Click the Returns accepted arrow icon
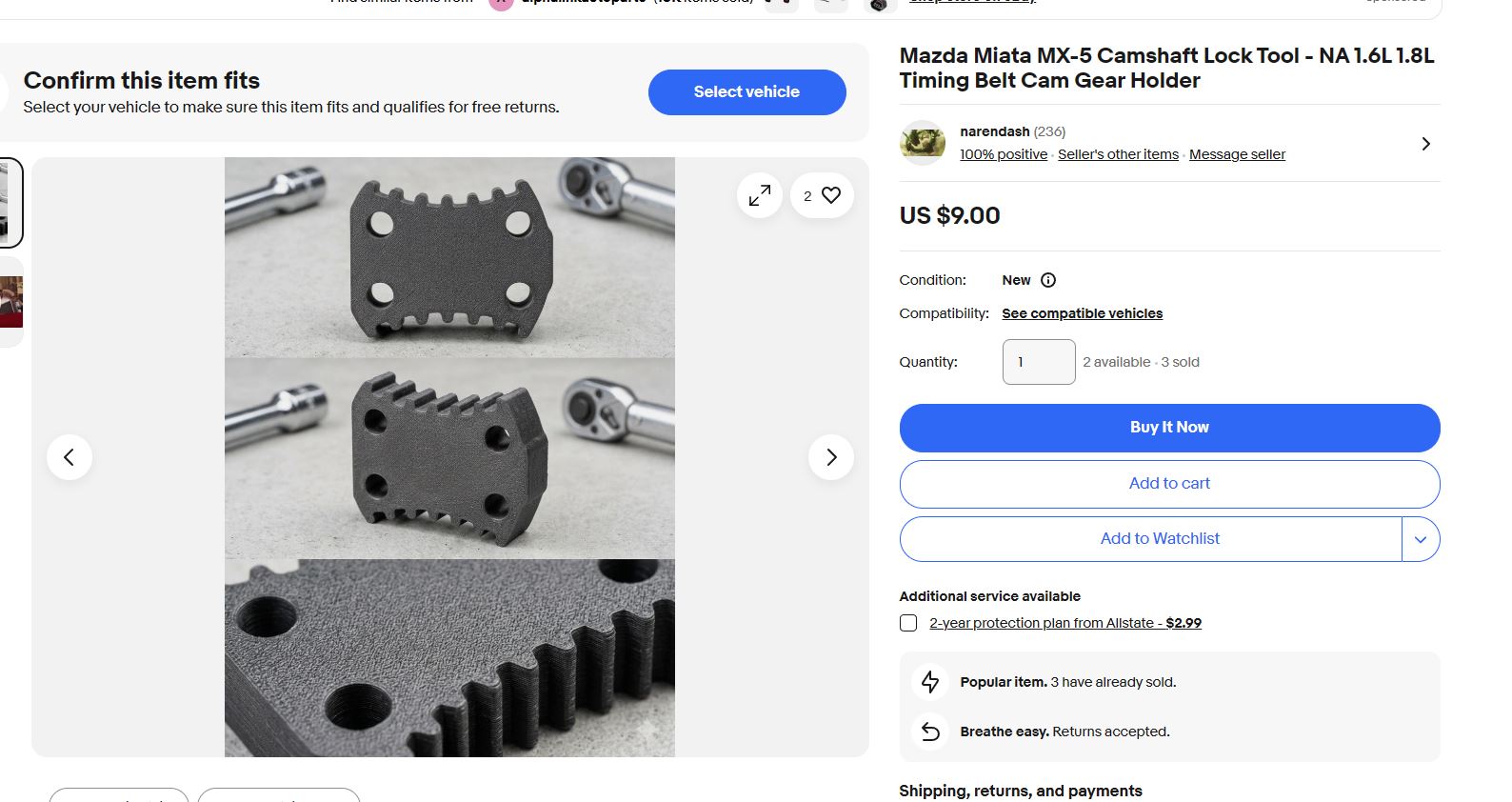 coord(930,732)
